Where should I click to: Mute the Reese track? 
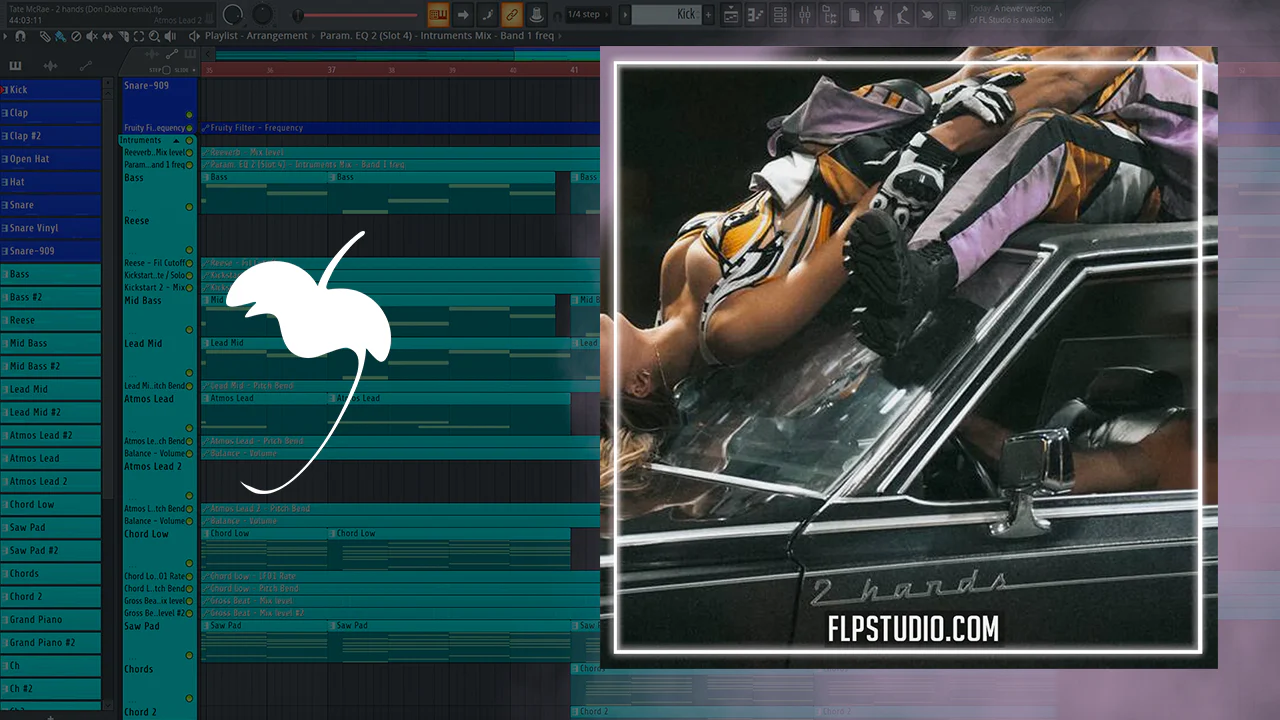click(189, 250)
